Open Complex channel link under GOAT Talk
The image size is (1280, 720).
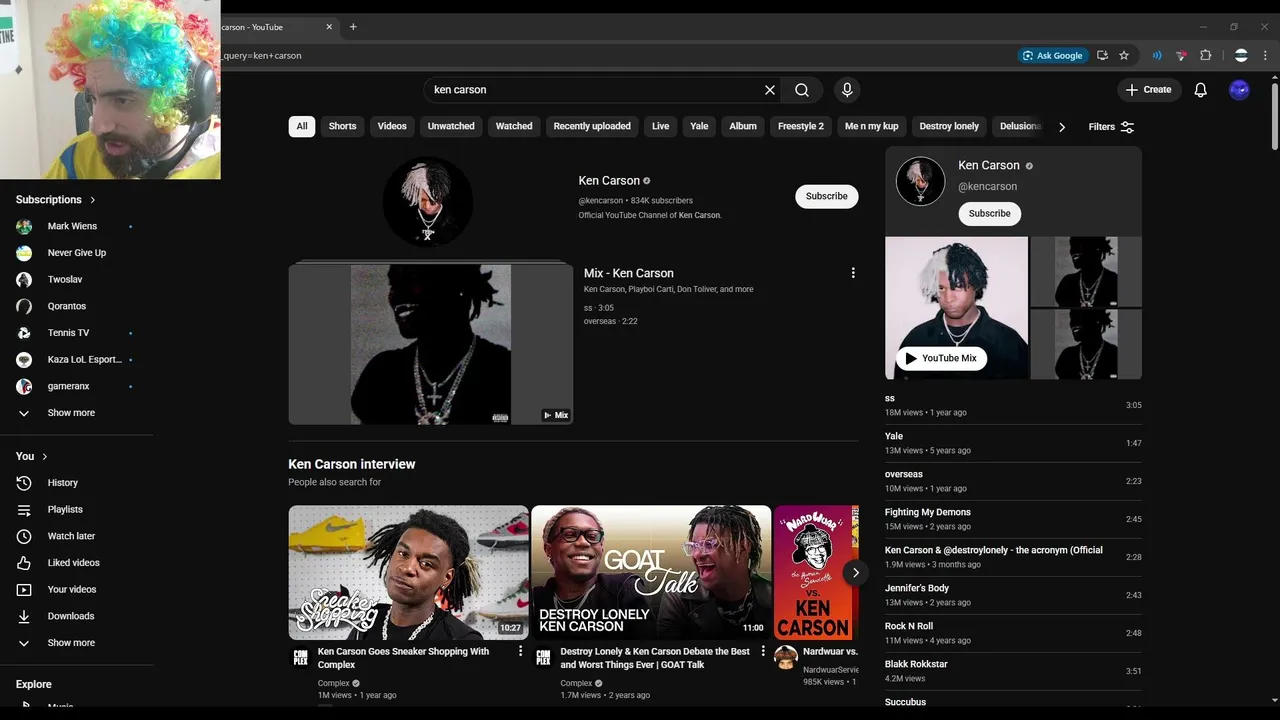576,683
